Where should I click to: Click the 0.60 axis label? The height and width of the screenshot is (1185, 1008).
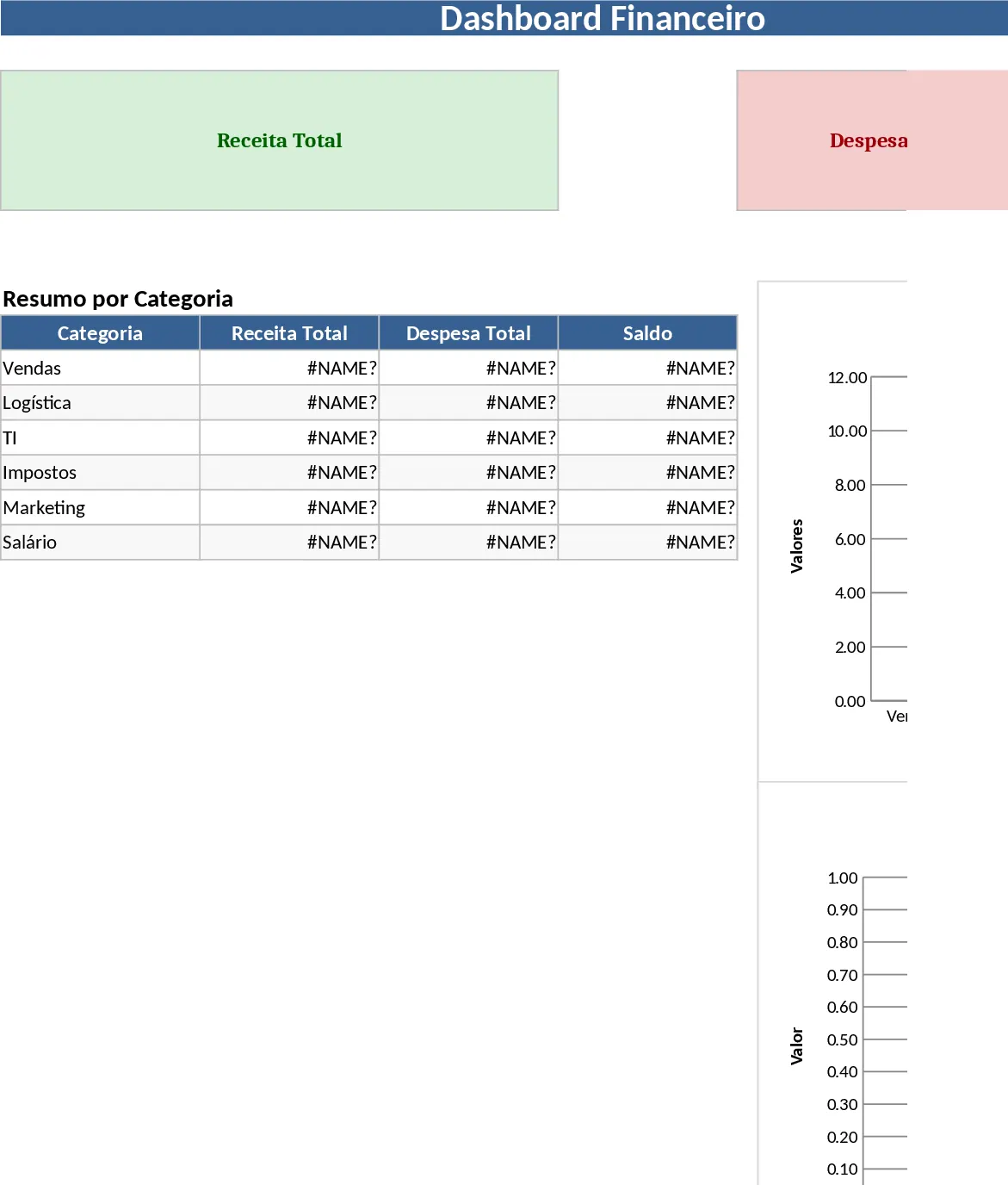[x=842, y=1007]
